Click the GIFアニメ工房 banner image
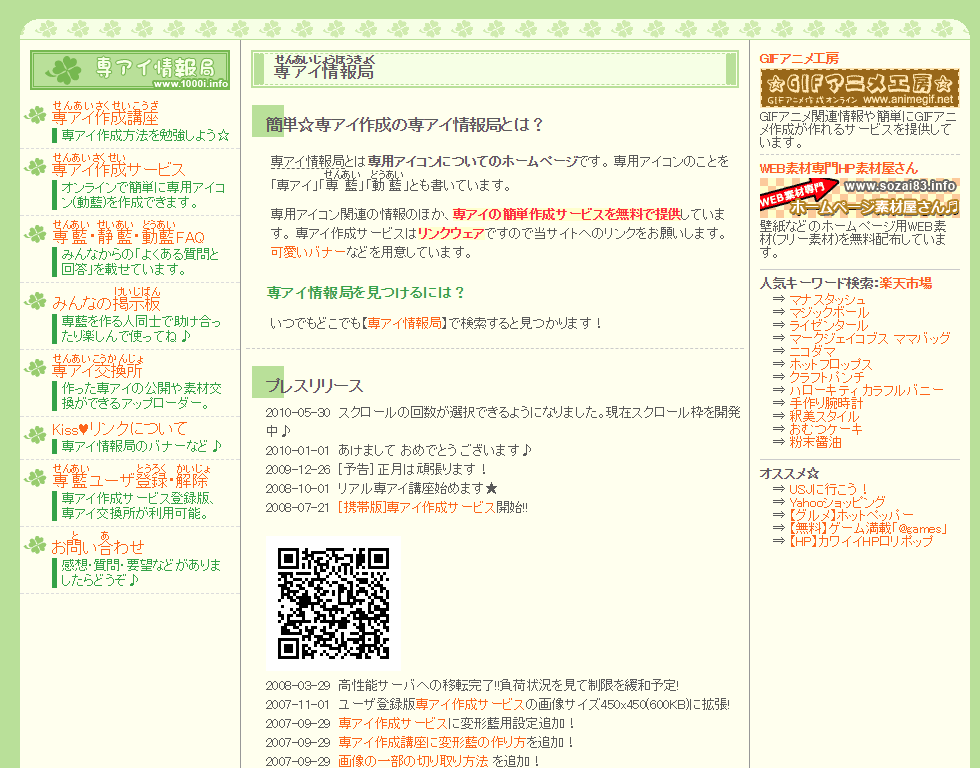 pyautogui.click(x=859, y=88)
